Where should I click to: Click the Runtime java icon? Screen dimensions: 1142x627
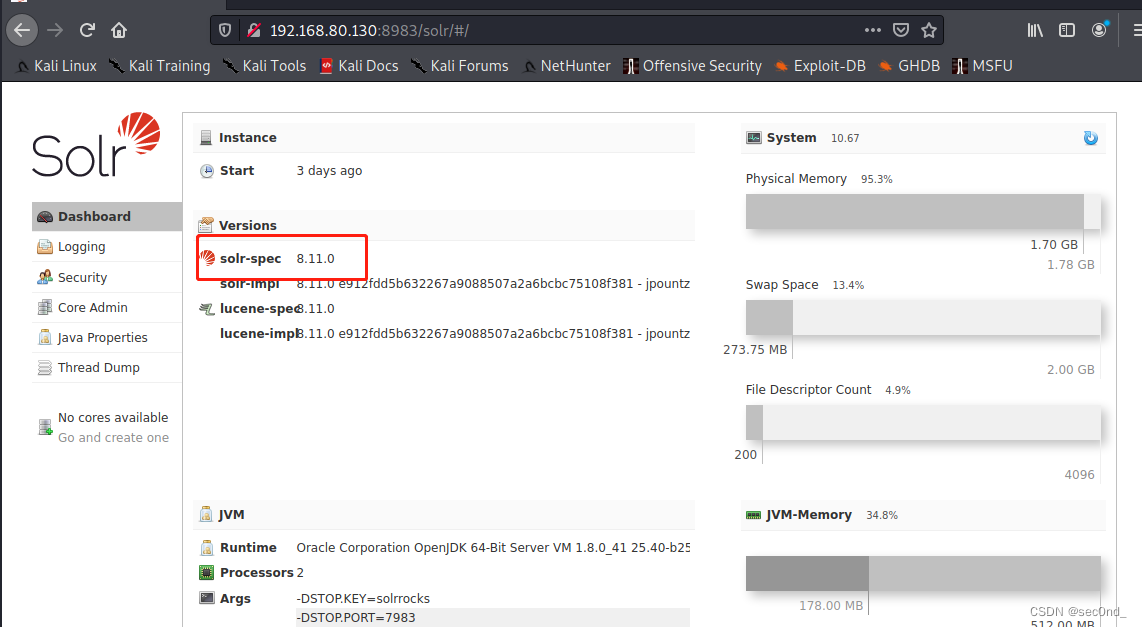[x=207, y=548]
